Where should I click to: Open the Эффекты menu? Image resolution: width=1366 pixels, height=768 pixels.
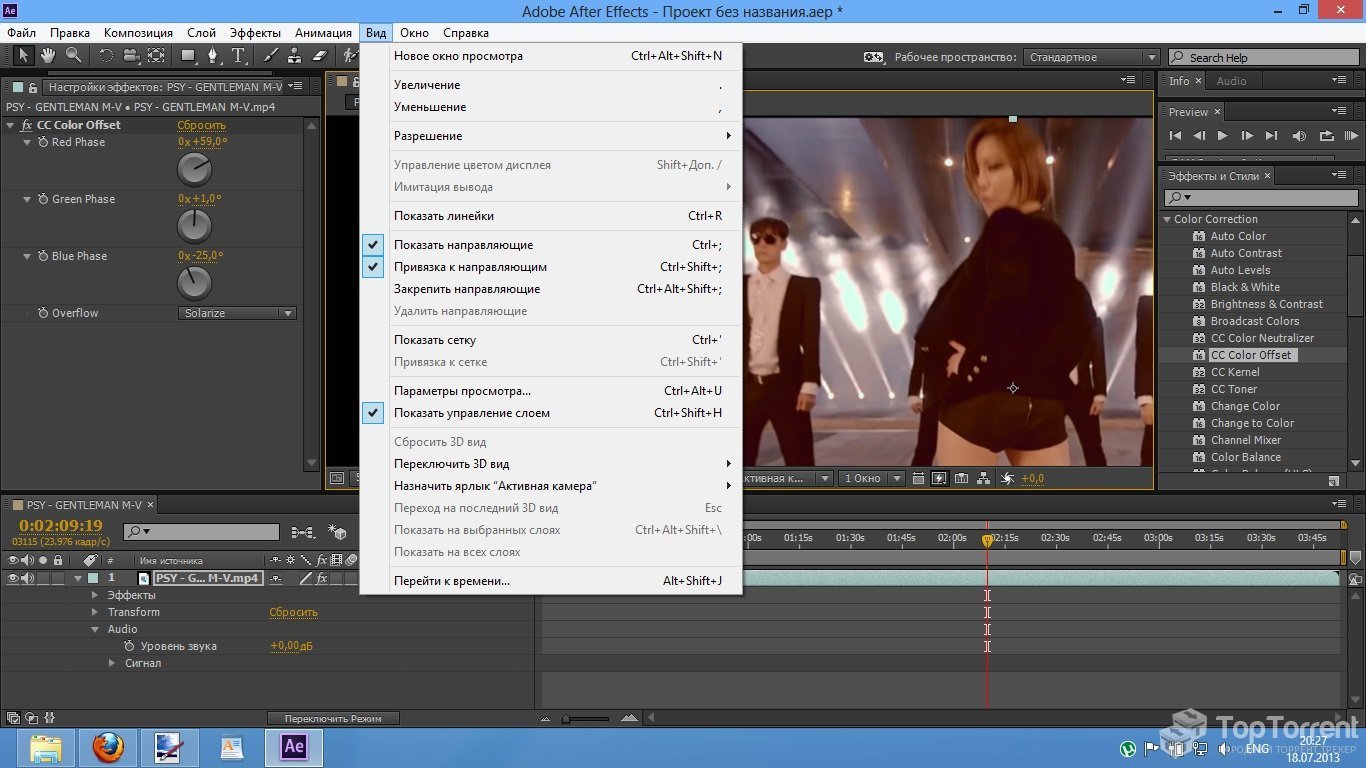point(255,33)
